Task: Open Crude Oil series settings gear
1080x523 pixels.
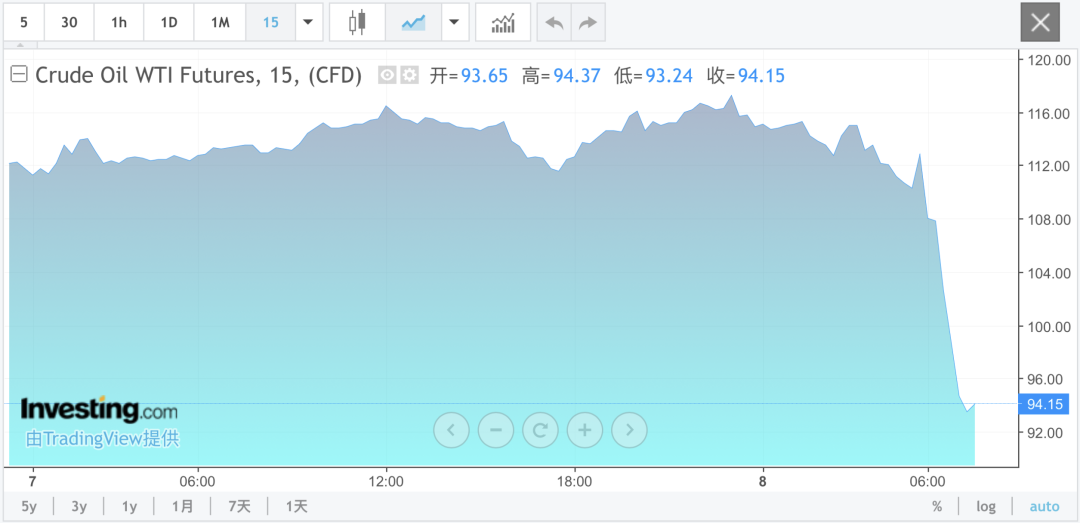Action: coord(409,75)
